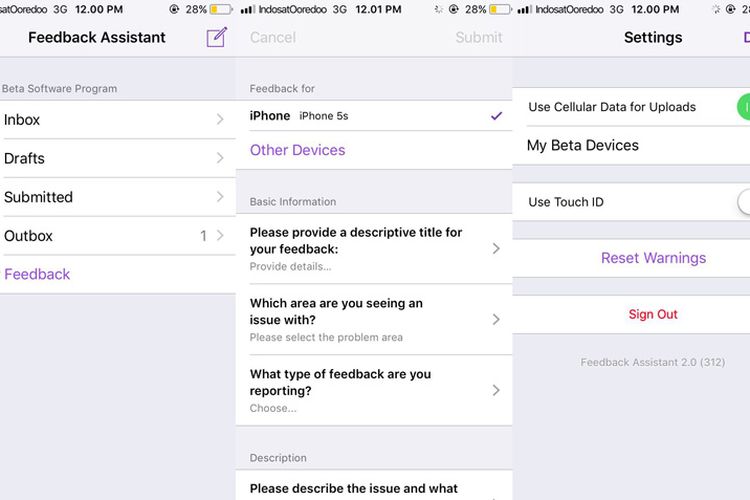
Task: Select the iPhone 5s checkmark
Action: point(496,116)
